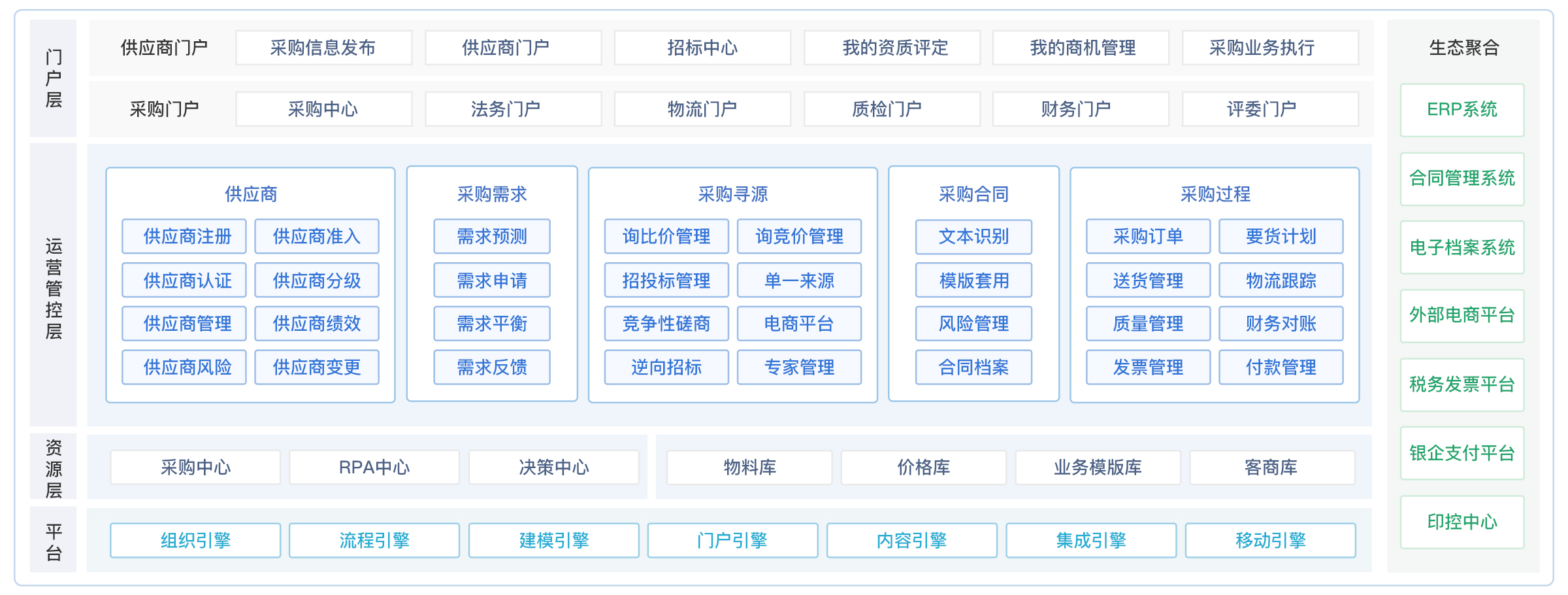Open the 集成引擎 platform box

click(x=1091, y=541)
